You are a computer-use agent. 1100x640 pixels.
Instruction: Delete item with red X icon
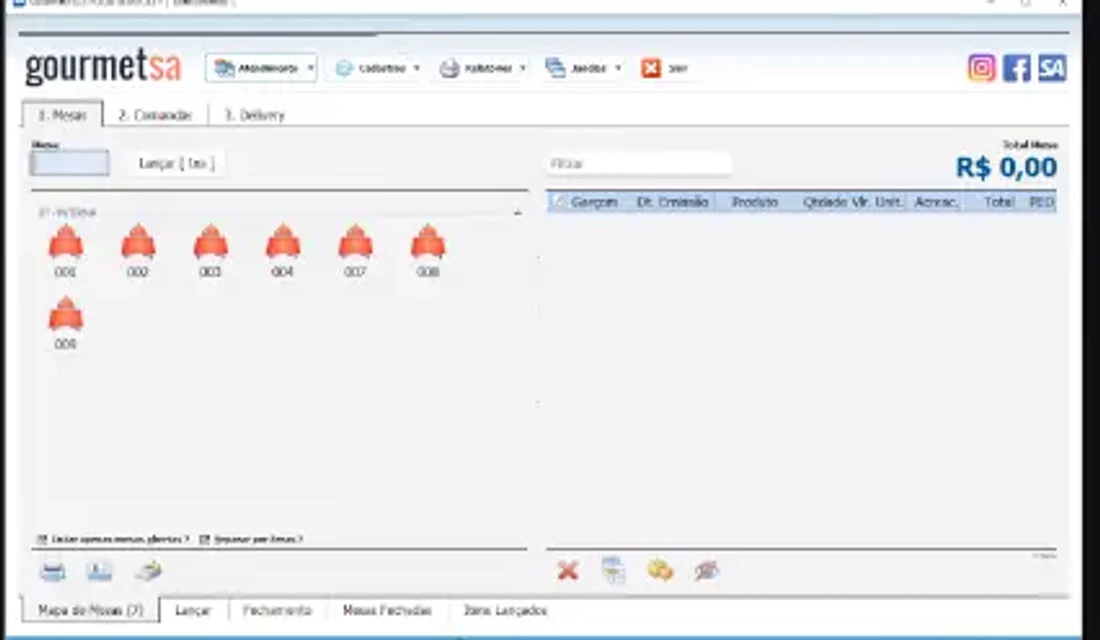(x=568, y=571)
